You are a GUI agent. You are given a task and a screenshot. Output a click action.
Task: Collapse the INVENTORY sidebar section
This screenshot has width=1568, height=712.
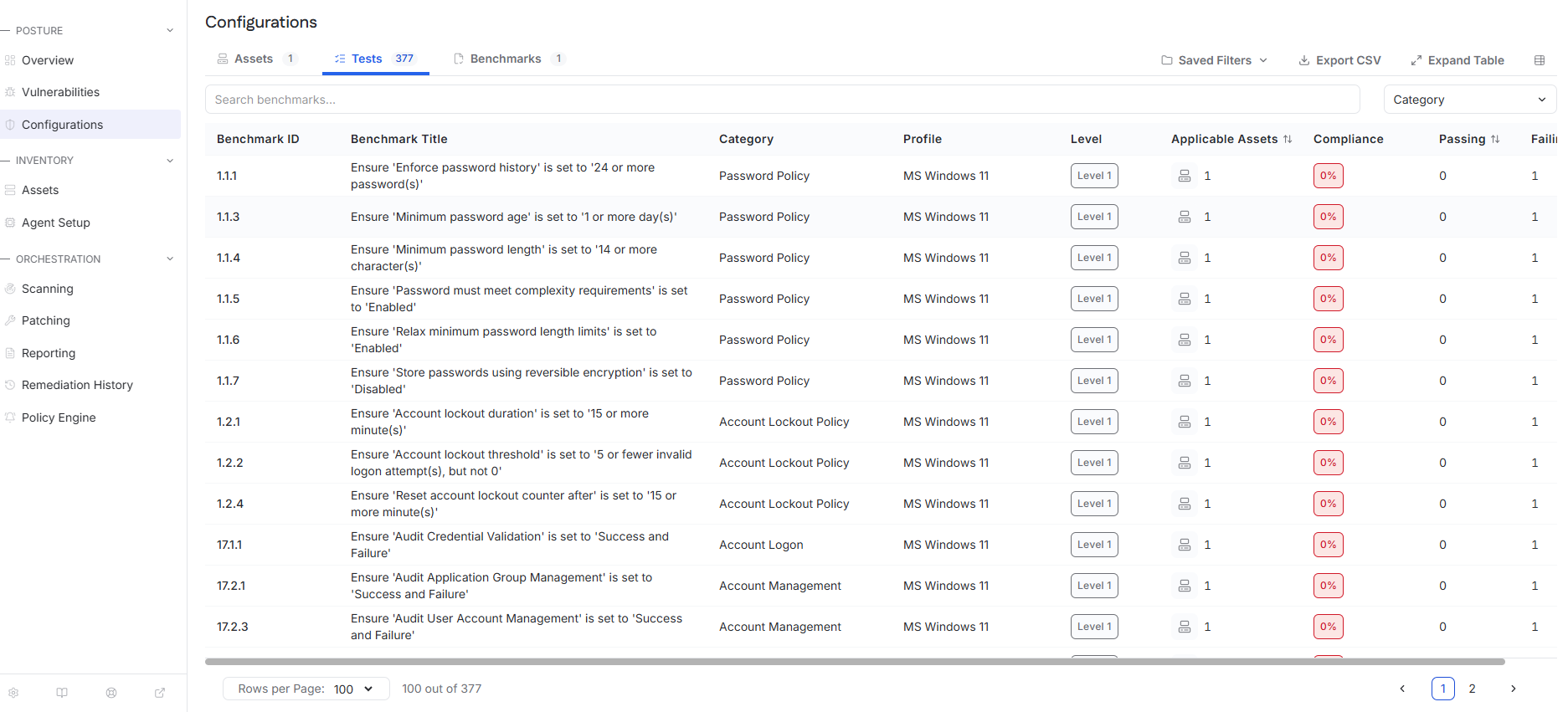click(x=170, y=161)
